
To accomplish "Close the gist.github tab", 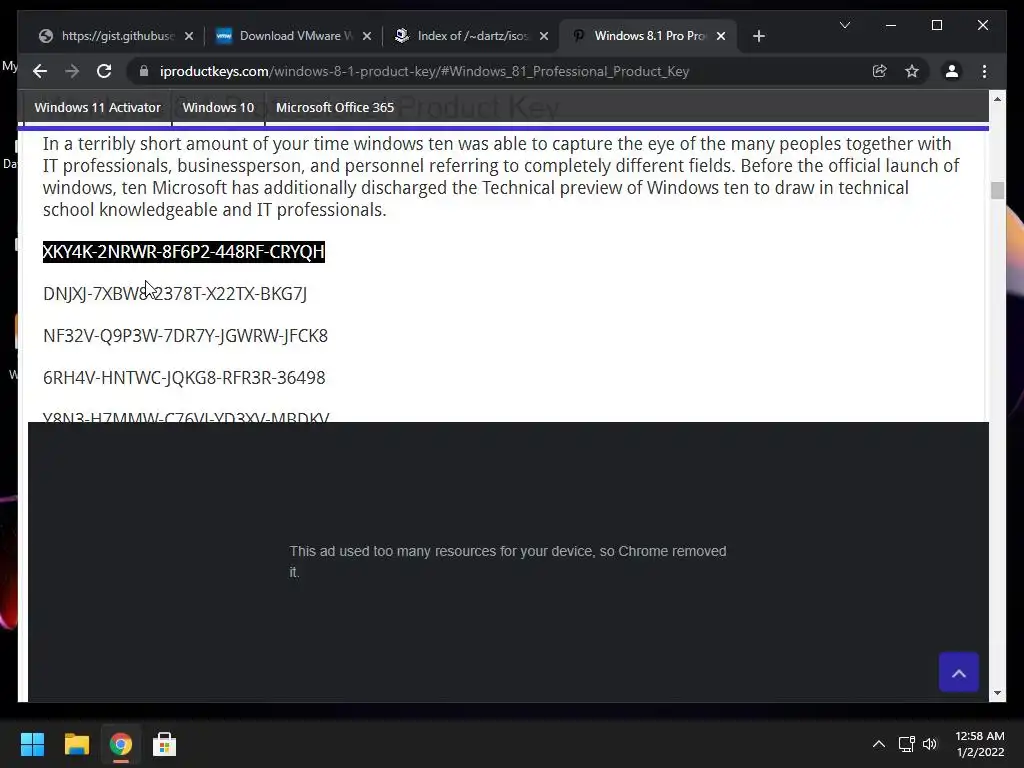I will coord(189,36).
